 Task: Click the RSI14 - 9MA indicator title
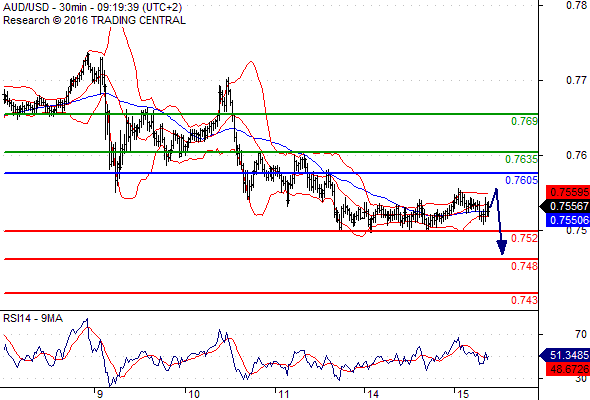(33, 318)
